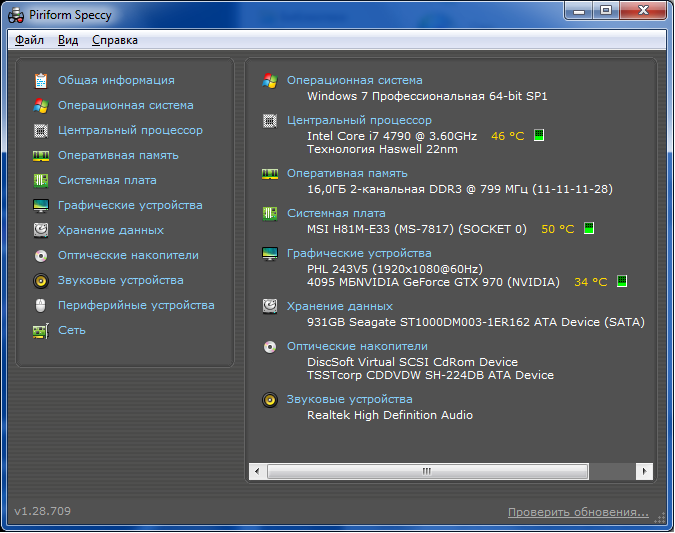This screenshot has width=675, height=533.
Task: Click the optical disc icon in the sidebar
Action: click(41, 256)
